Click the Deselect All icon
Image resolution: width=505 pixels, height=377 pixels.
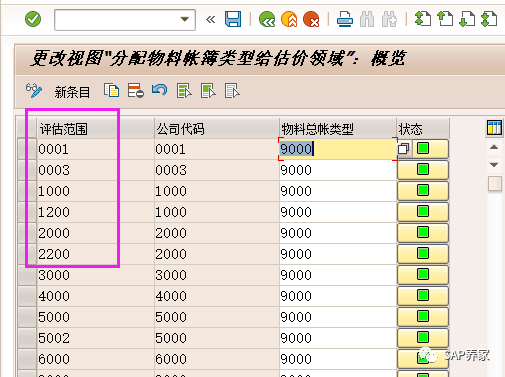click(x=232, y=91)
